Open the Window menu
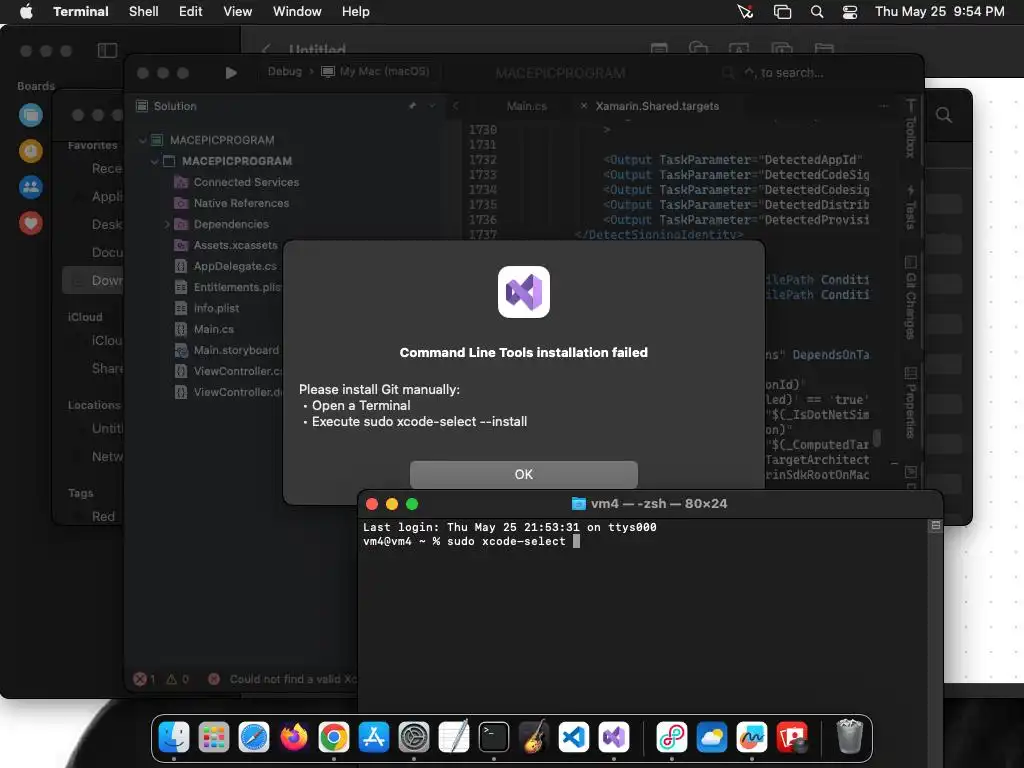The height and width of the screenshot is (768, 1024). coord(296,11)
